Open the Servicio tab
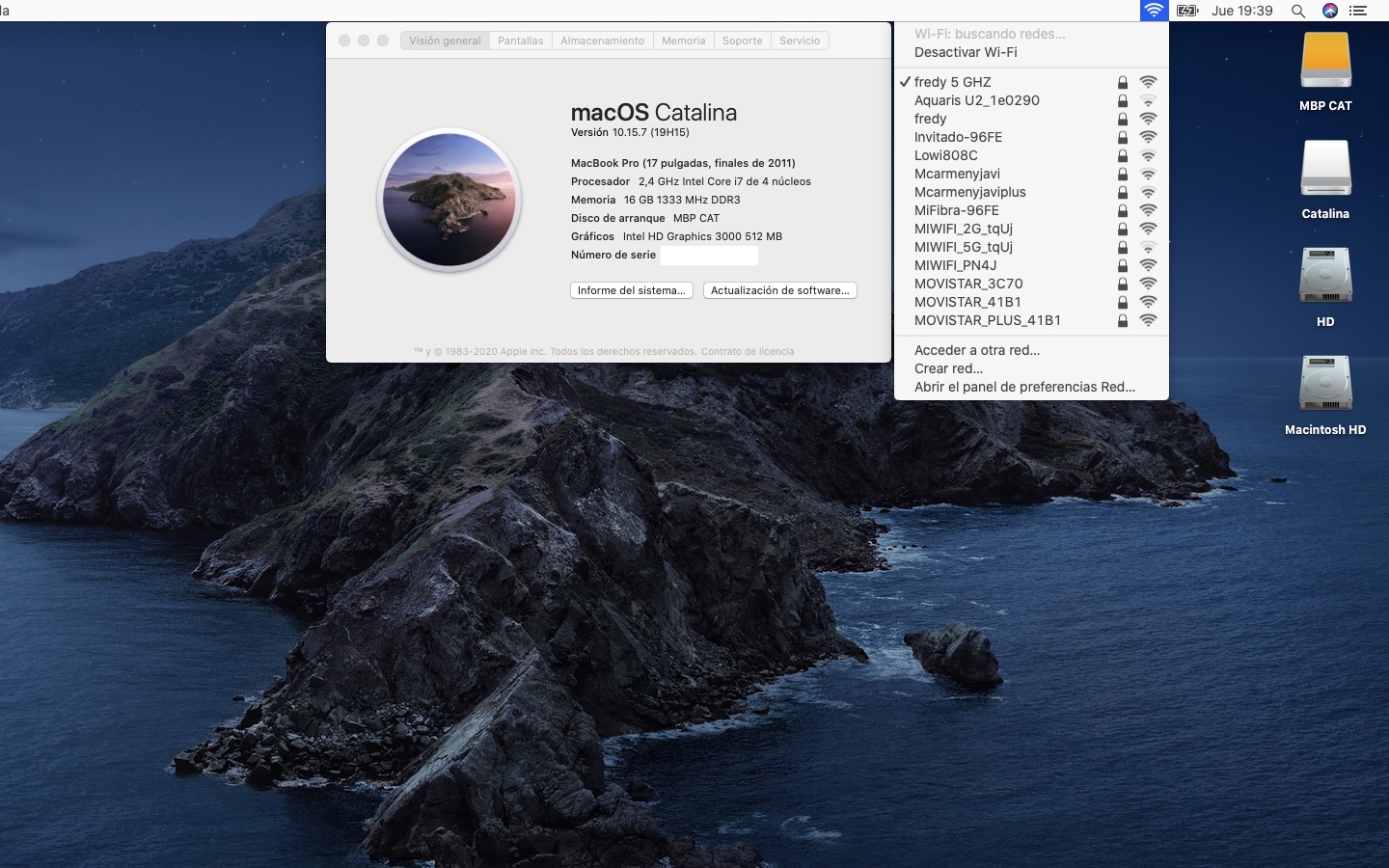The image size is (1389, 868). [x=800, y=41]
